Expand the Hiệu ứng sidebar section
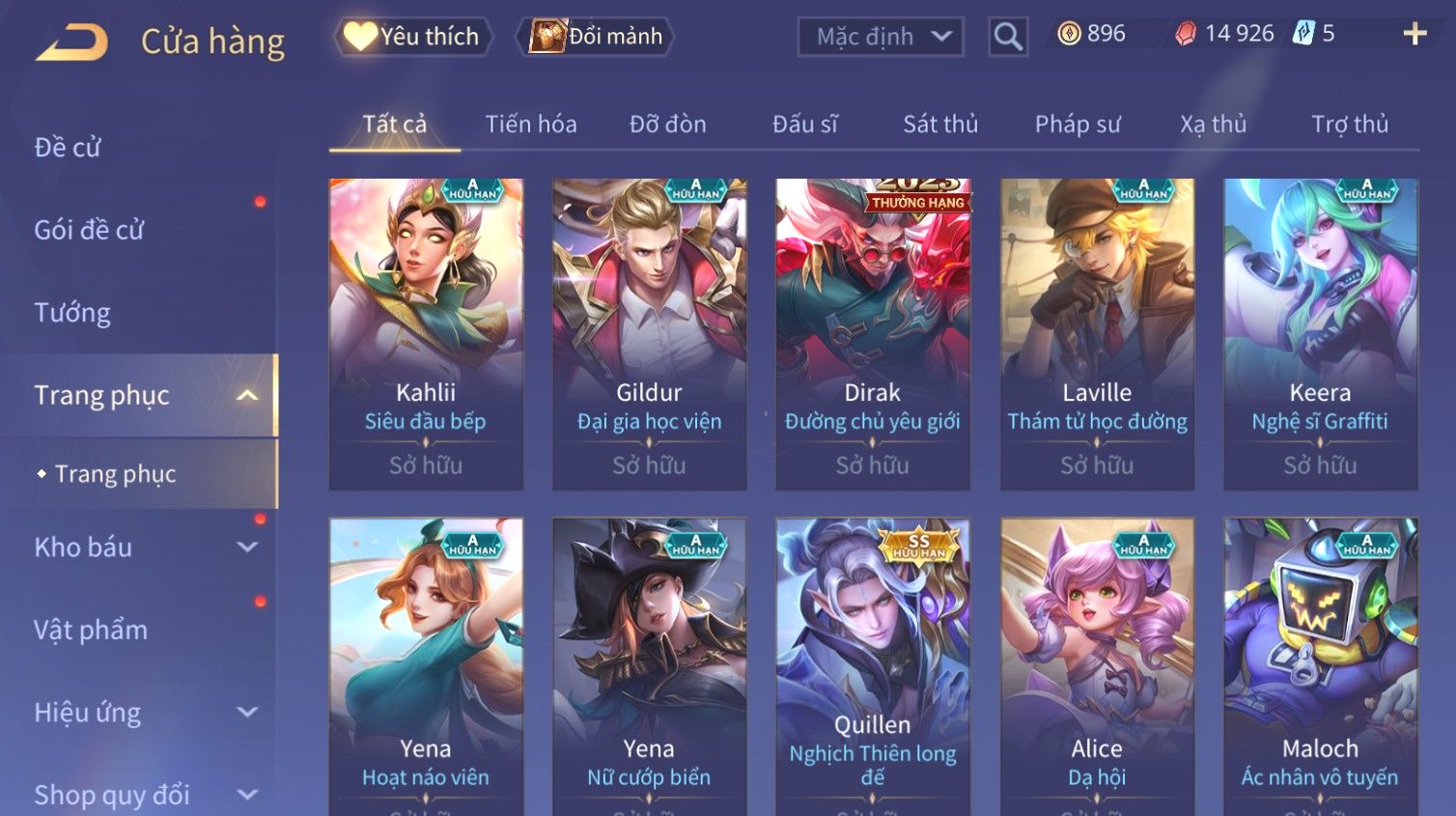 tap(247, 713)
